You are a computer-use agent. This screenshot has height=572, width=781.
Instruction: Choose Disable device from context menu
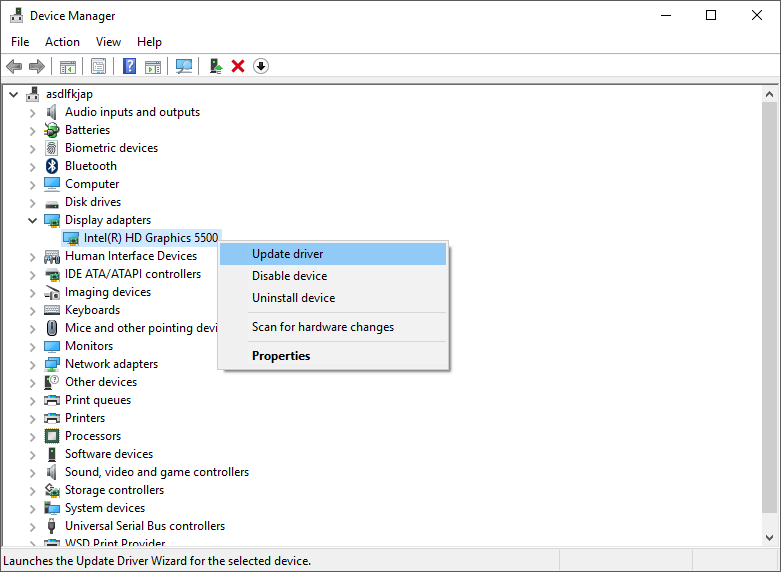click(333, 276)
